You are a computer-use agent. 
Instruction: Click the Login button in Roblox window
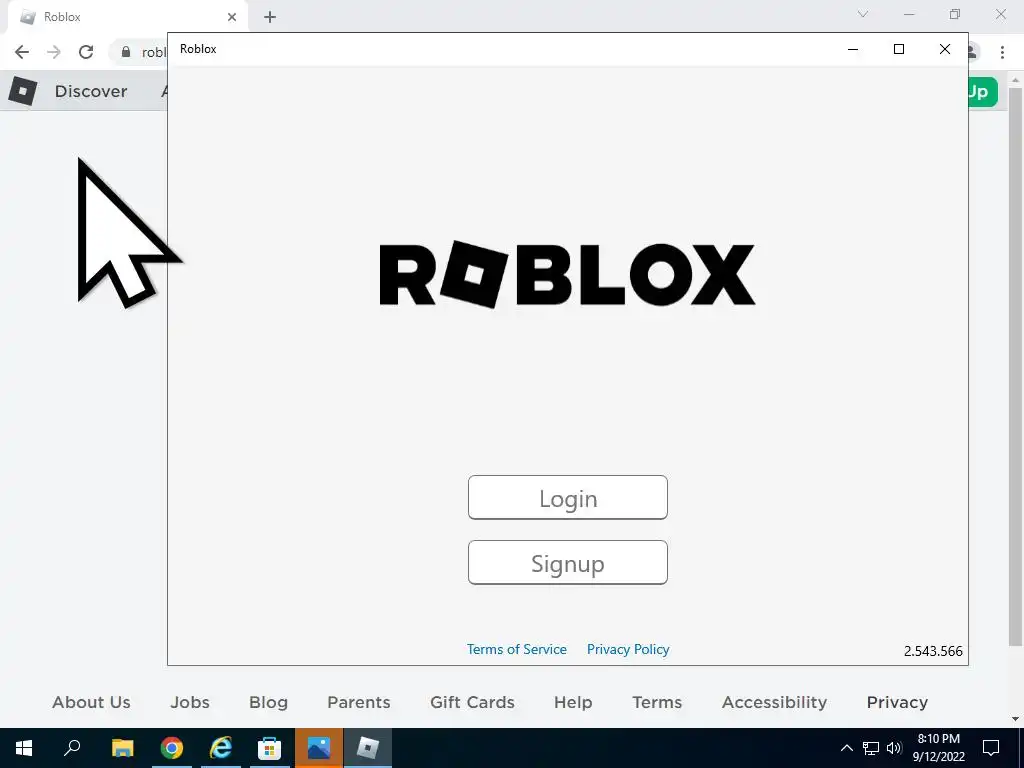point(568,498)
